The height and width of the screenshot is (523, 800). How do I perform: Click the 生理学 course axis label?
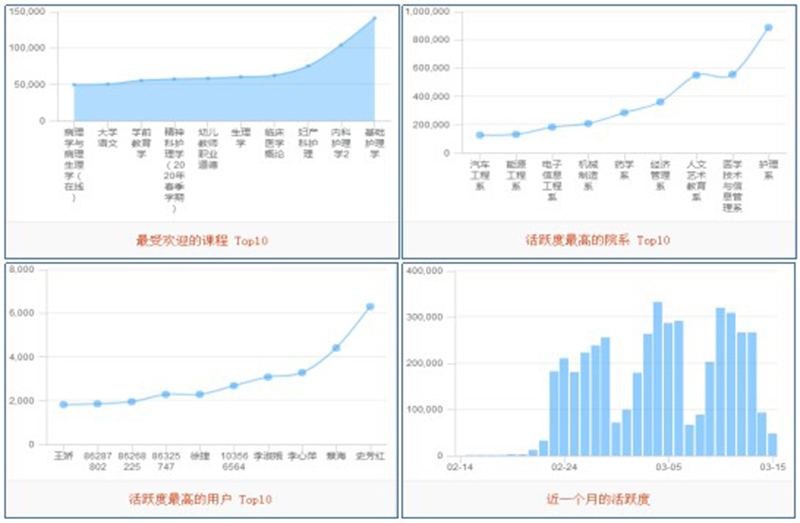(x=241, y=137)
